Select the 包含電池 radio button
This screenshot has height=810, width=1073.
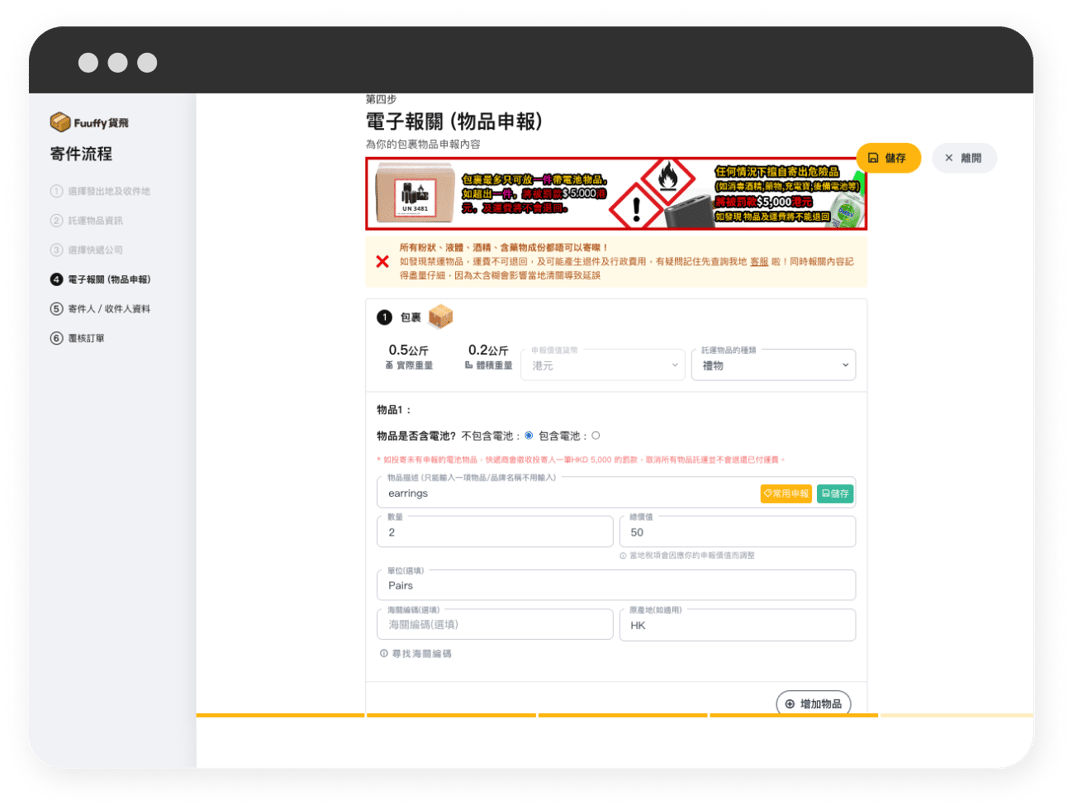596,436
